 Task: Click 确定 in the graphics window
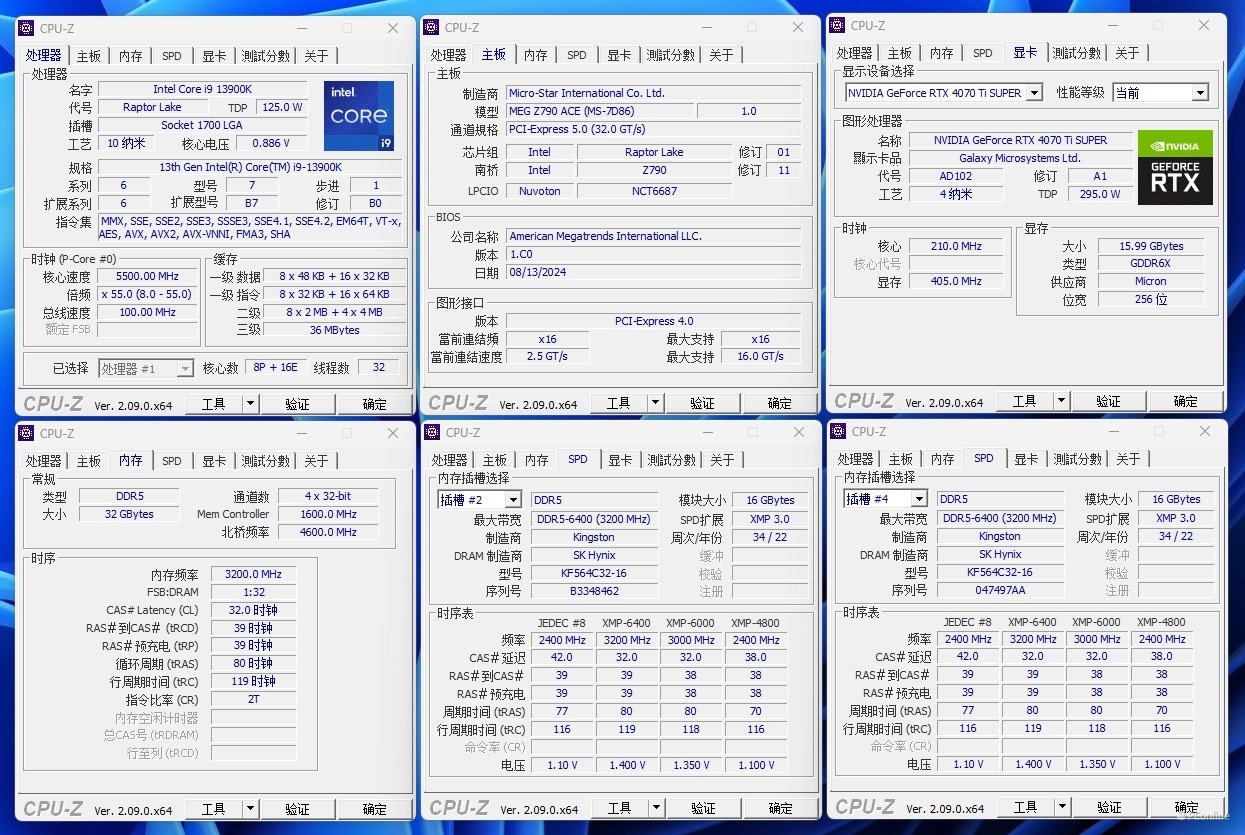[1186, 401]
